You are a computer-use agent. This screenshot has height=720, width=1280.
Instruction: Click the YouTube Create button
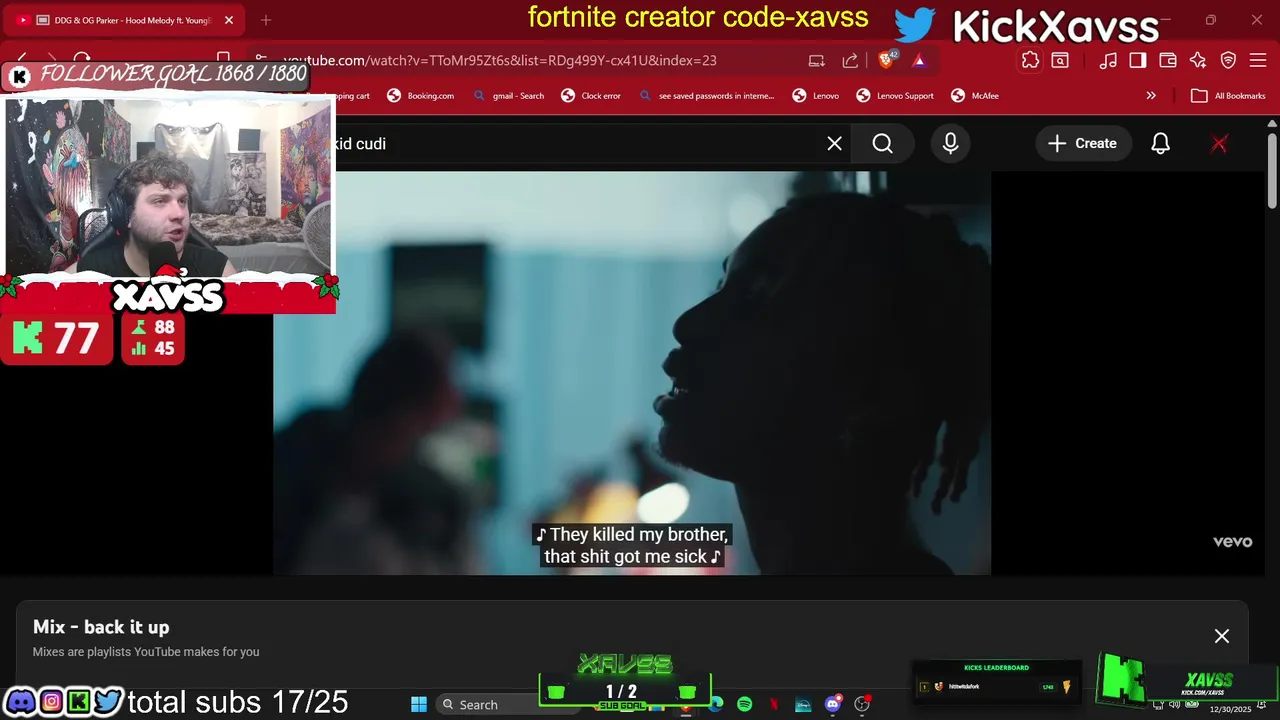pos(1082,143)
